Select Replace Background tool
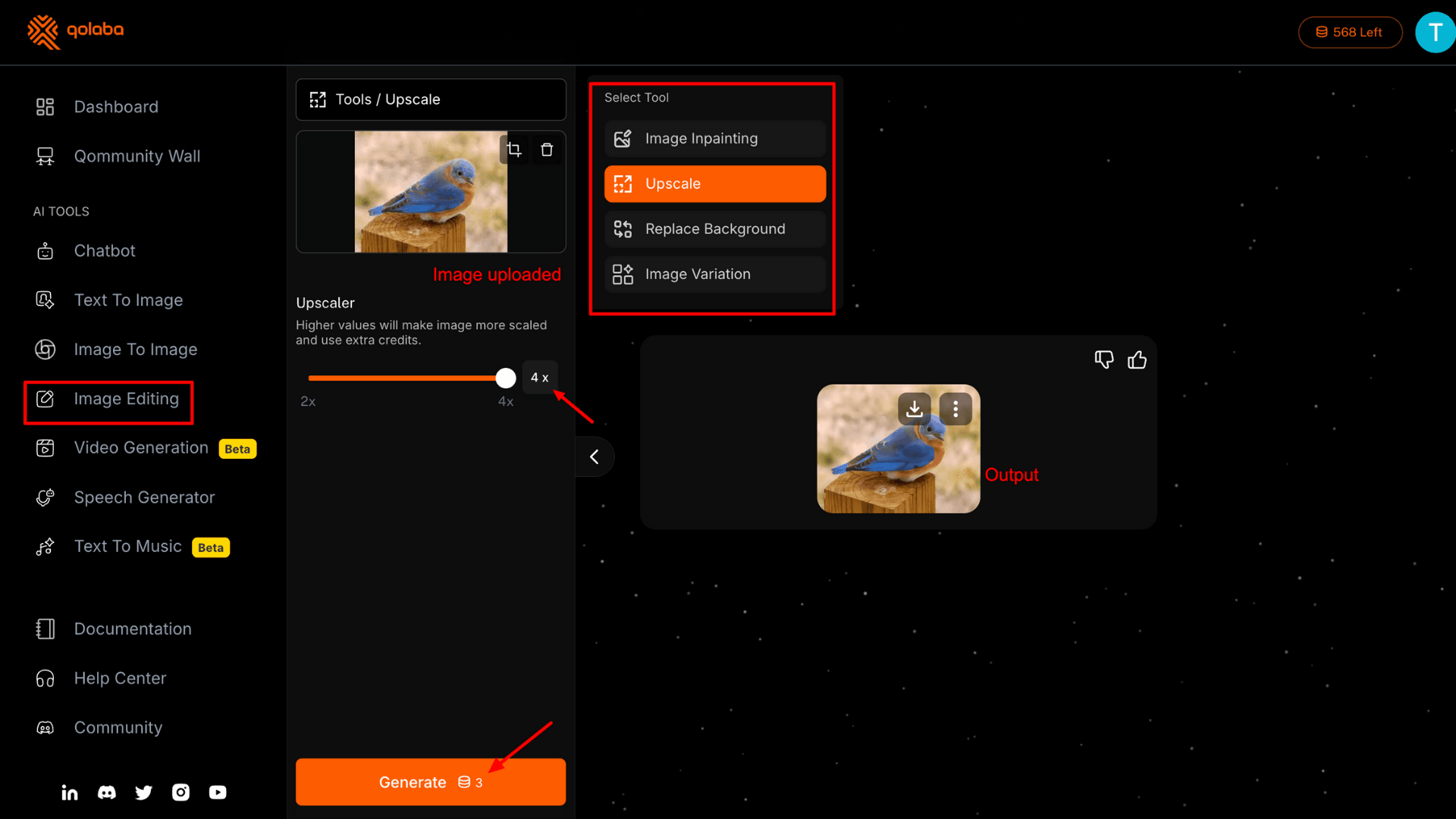Screen dimensions: 1456x819 click(x=715, y=229)
